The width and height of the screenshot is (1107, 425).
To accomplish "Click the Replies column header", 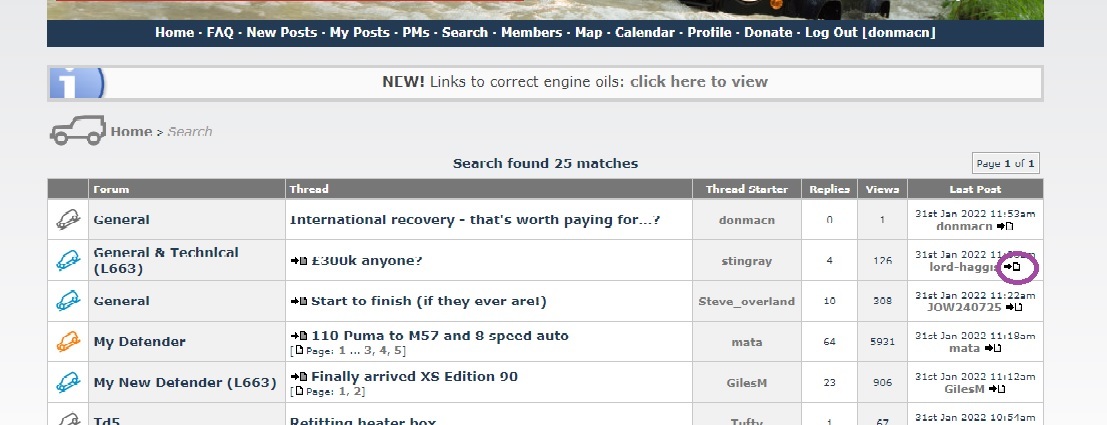I will point(830,189).
